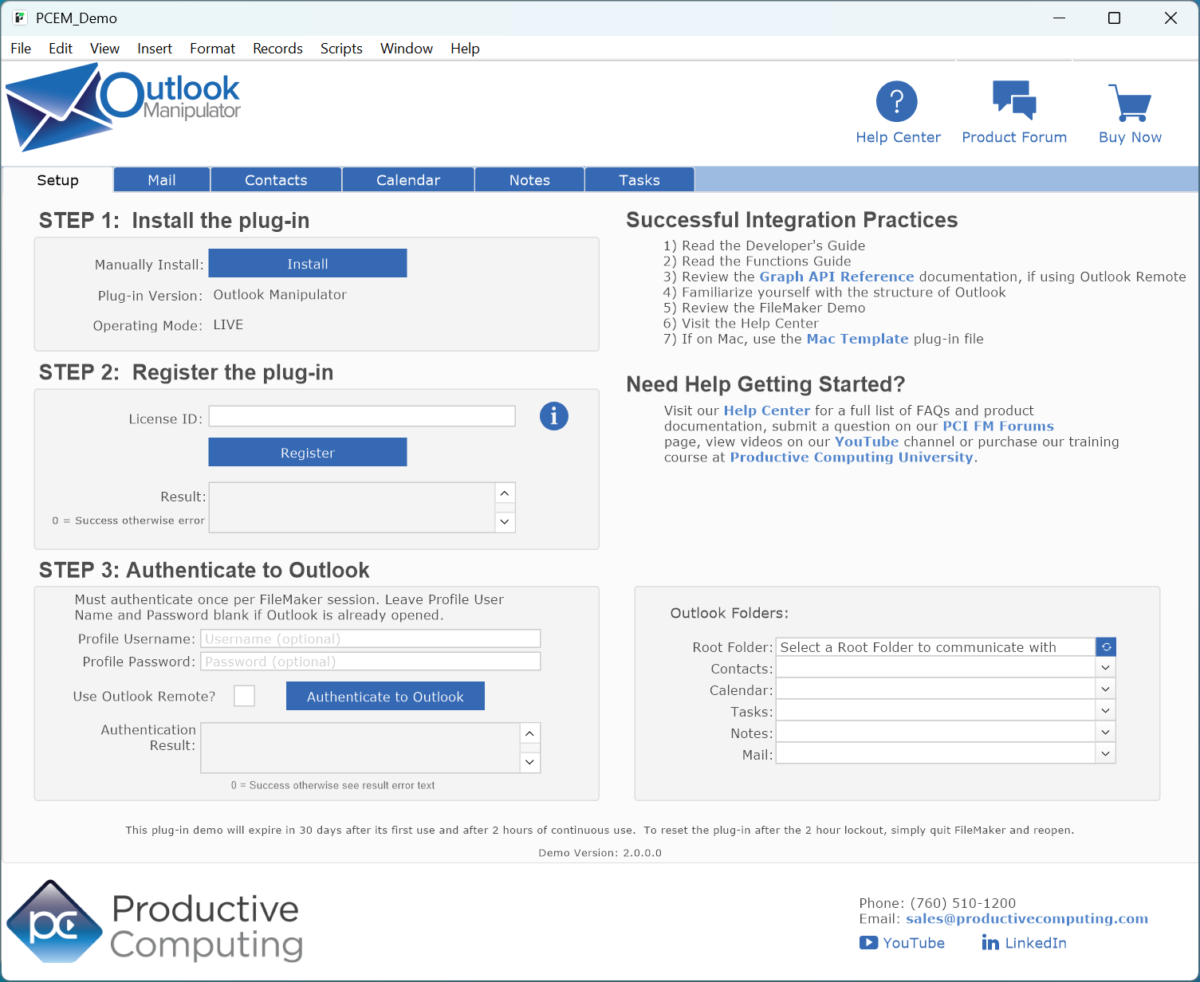This screenshot has height=982, width=1200.
Task: Click the Authenticate to Outlook button
Action: (385, 696)
